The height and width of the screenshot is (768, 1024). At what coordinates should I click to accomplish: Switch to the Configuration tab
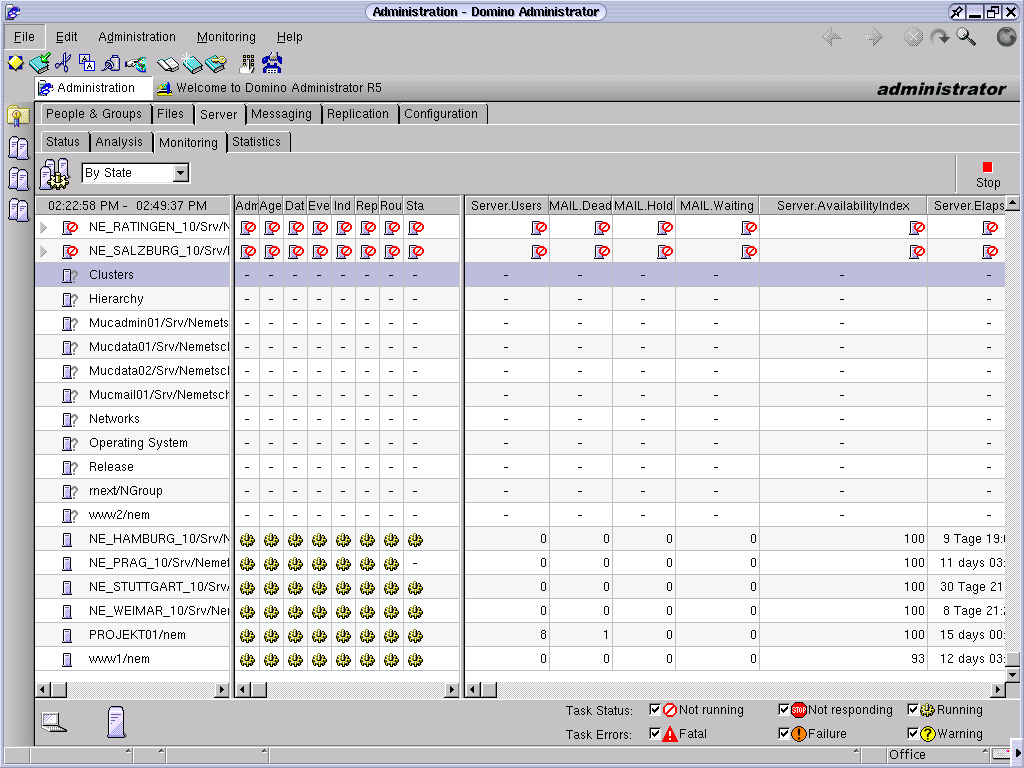(x=441, y=114)
